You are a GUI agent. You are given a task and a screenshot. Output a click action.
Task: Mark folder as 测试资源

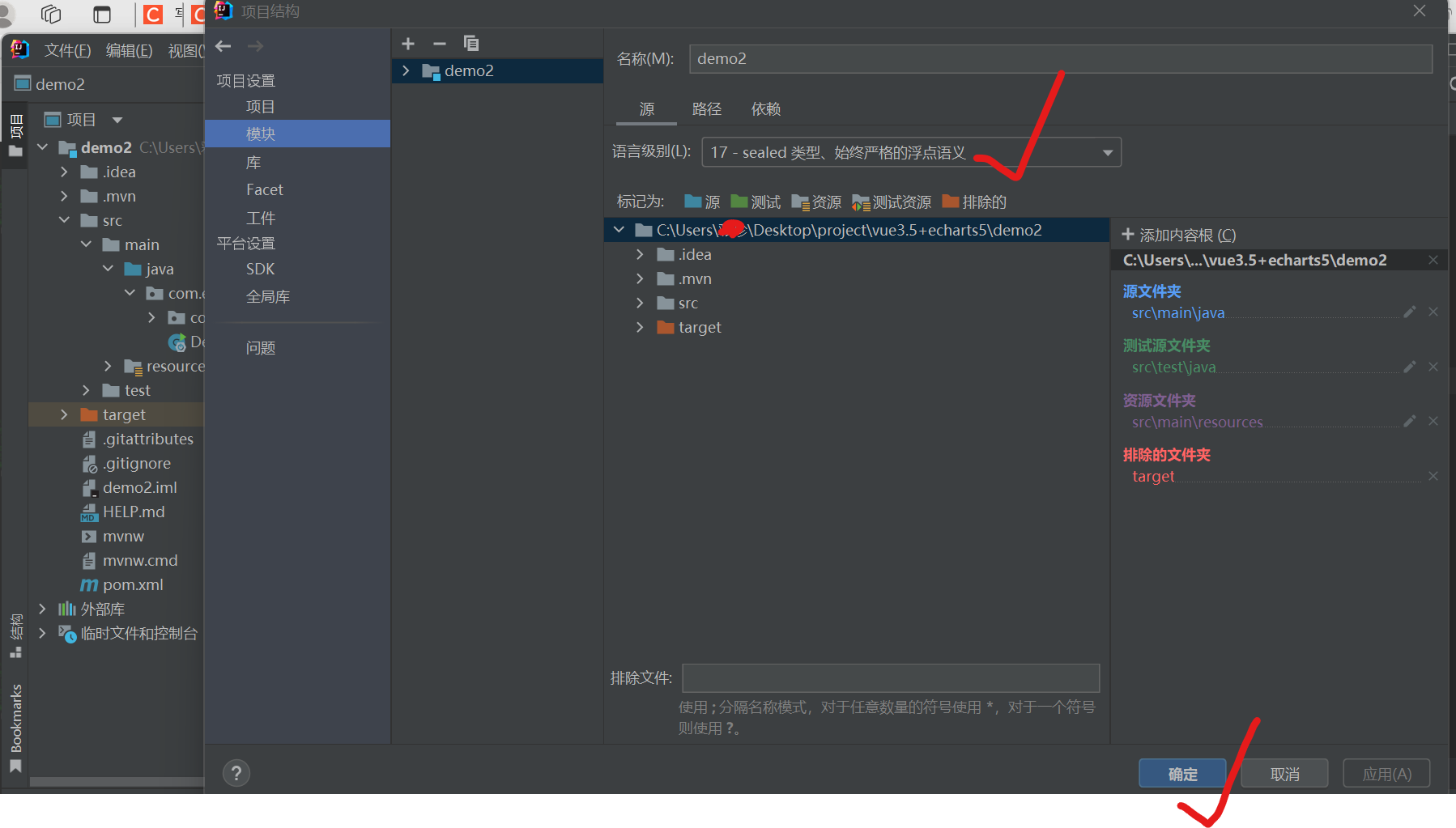click(892, 202)
